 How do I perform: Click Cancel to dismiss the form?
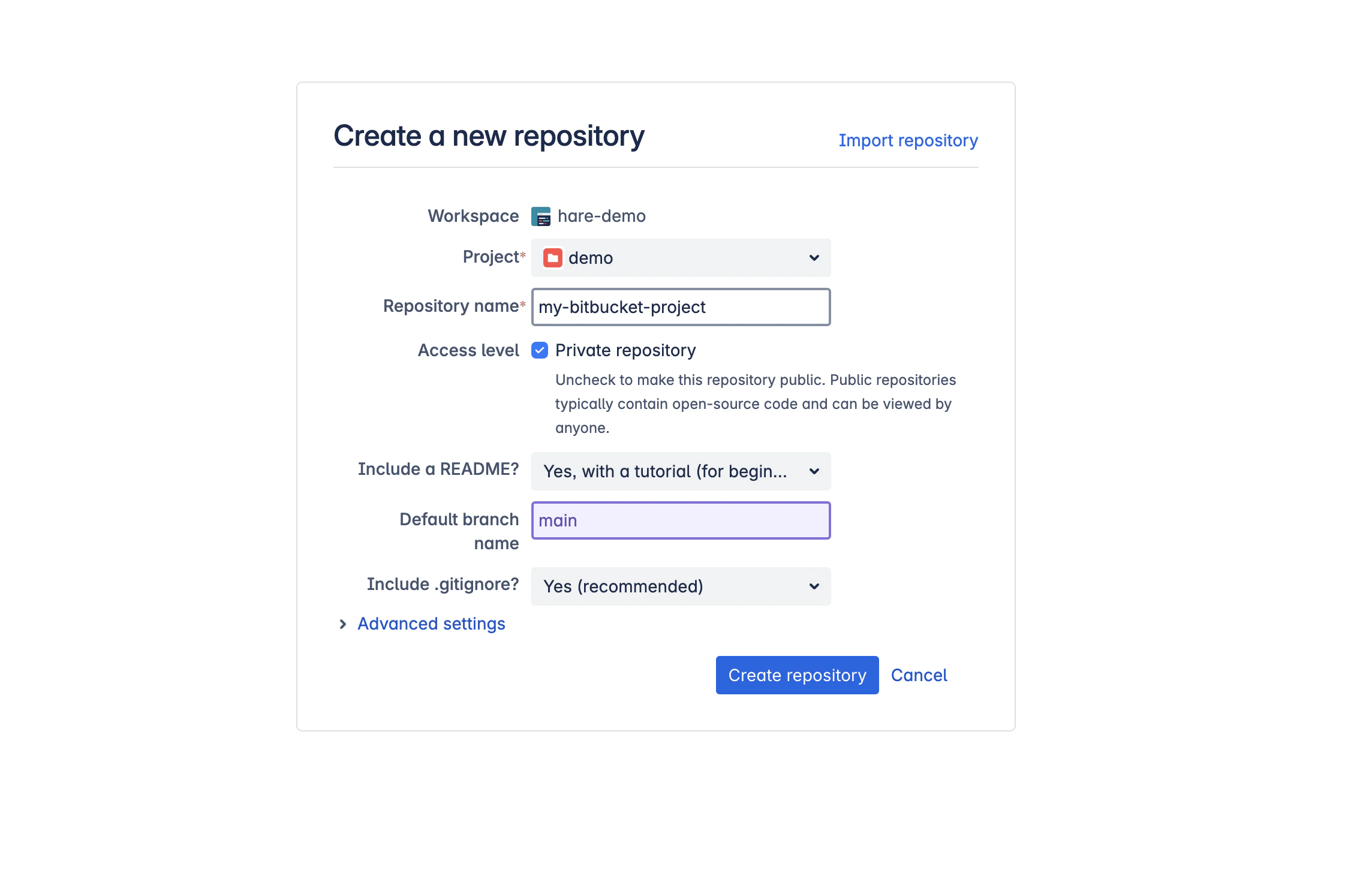tap(919, 675)
